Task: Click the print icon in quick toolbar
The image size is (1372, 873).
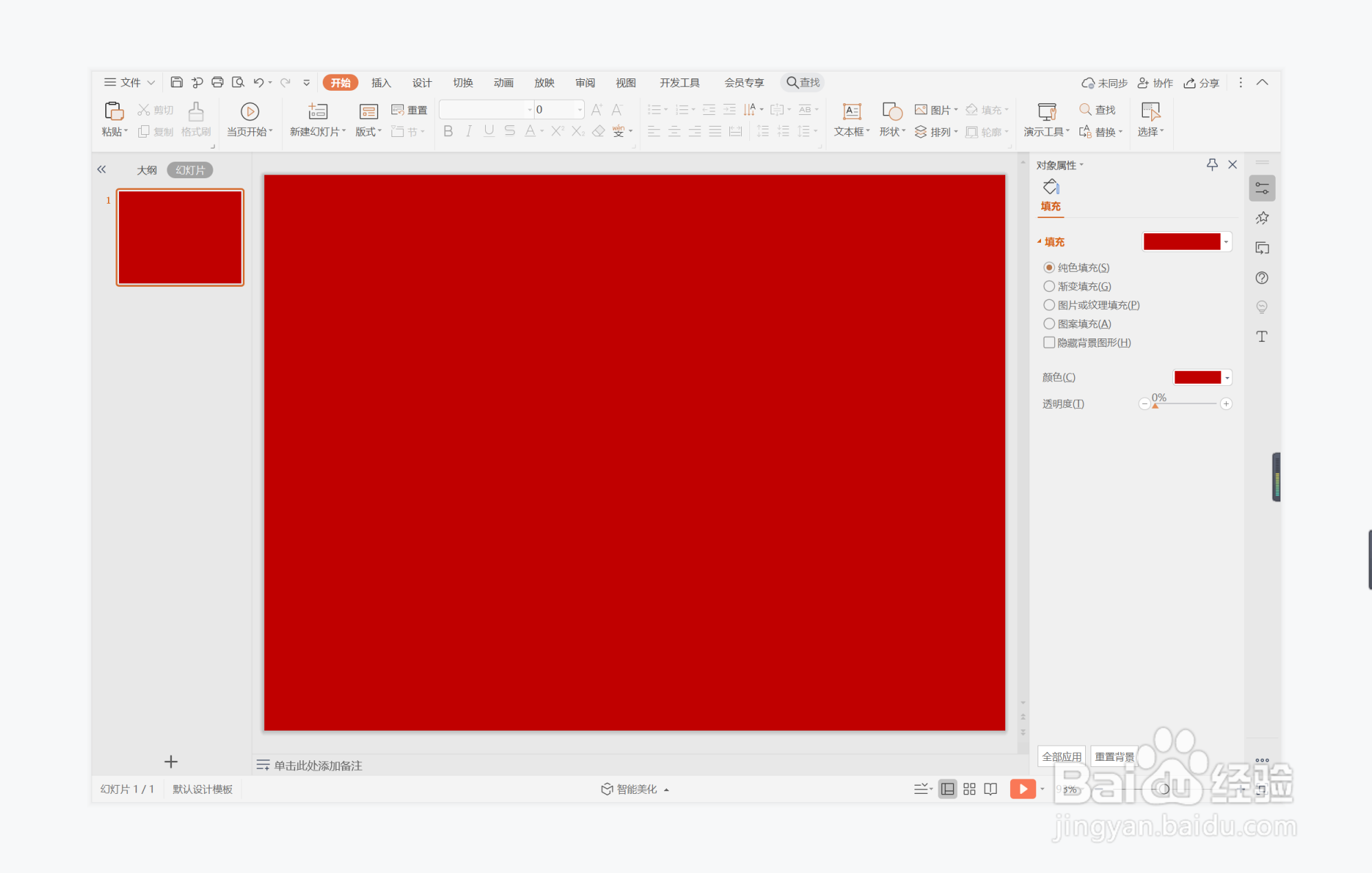Action: coord(217,83)
